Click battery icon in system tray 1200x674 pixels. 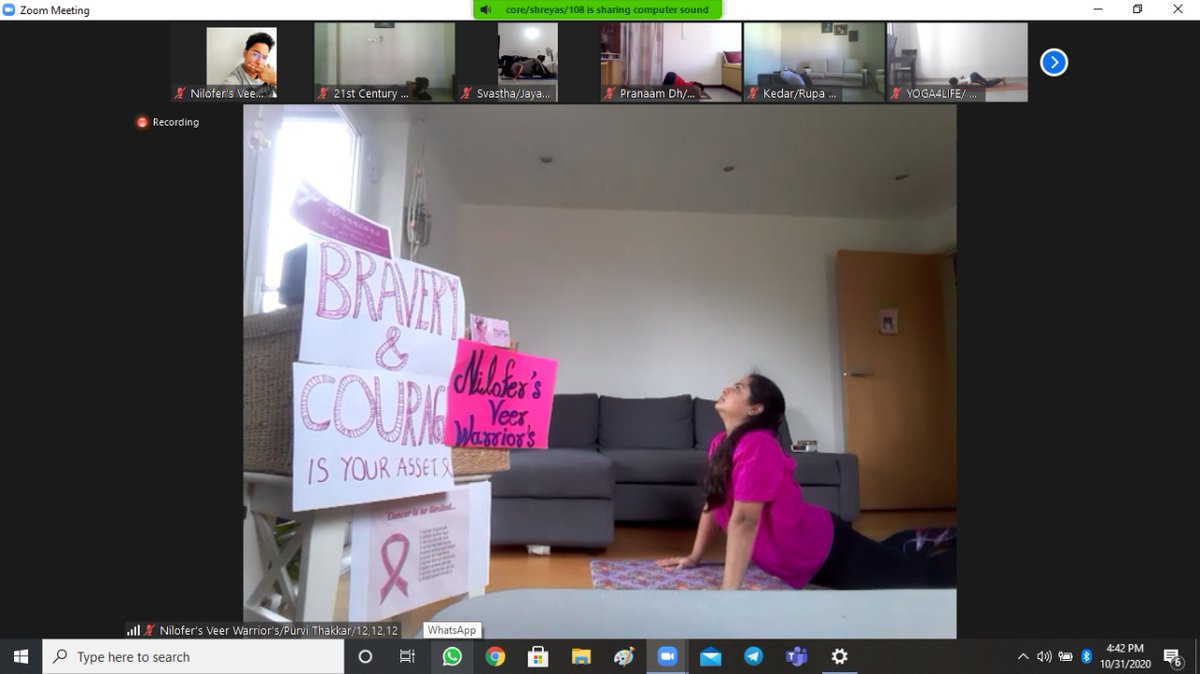pyautogui.click(x=1066, y=657)
